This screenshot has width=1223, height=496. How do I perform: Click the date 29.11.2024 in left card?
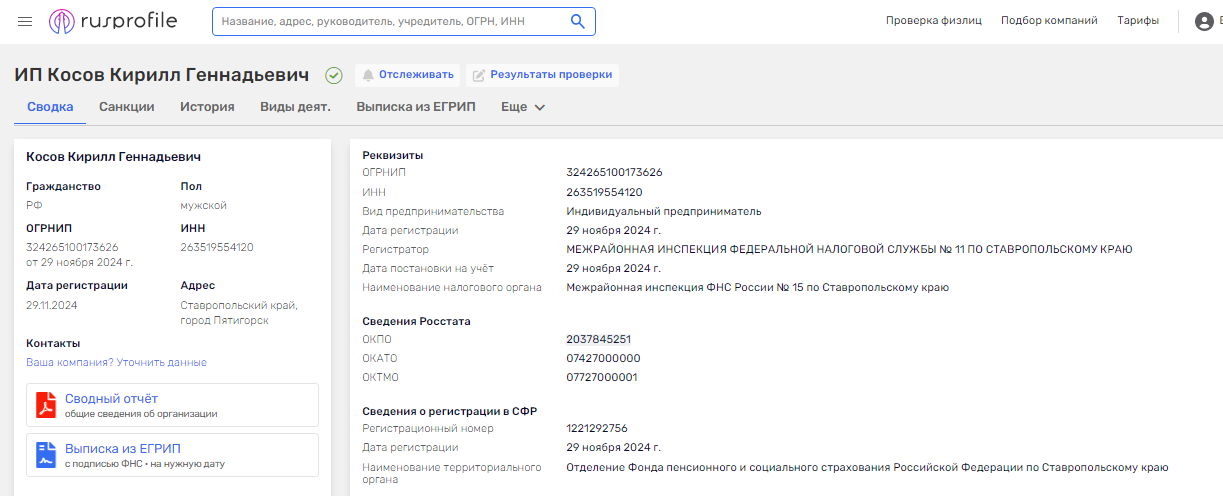click(x=52, y=305)
